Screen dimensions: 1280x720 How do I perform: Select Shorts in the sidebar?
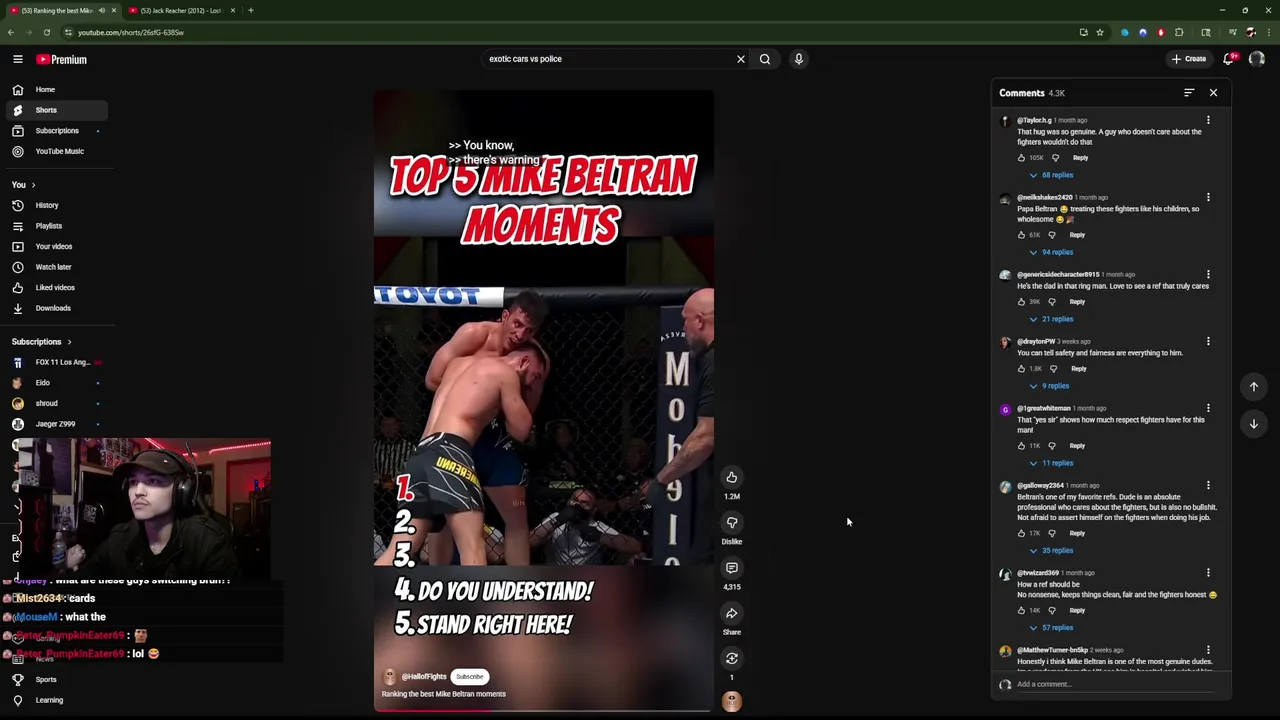click(x=55, y=110)
